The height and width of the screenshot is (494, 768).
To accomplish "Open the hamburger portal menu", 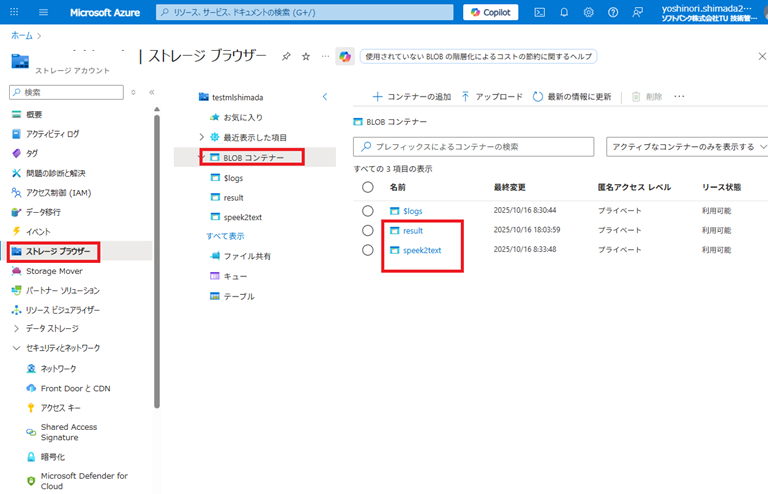I will (43, 13).
